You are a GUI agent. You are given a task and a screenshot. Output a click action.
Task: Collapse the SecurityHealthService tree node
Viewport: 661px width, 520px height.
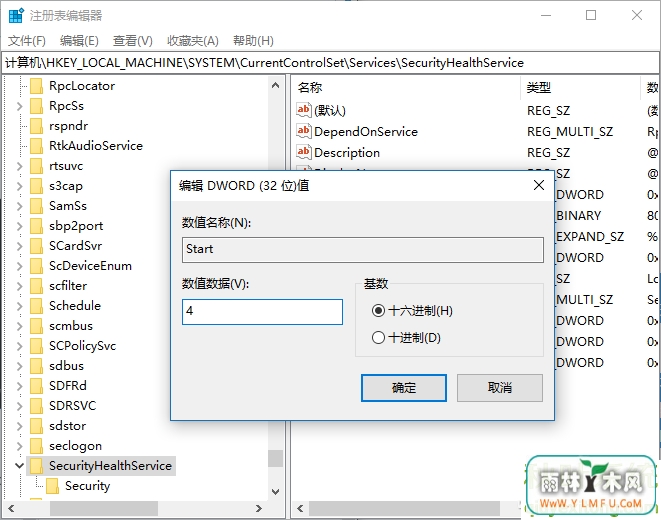click(x=19, y=466)
